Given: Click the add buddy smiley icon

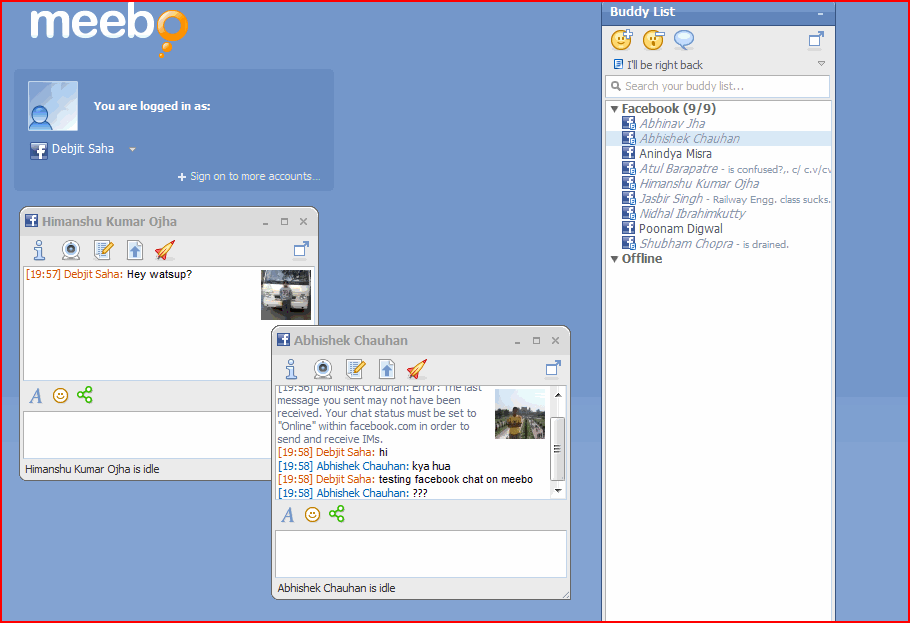Looking at the screenshot, I should [621, 39].
